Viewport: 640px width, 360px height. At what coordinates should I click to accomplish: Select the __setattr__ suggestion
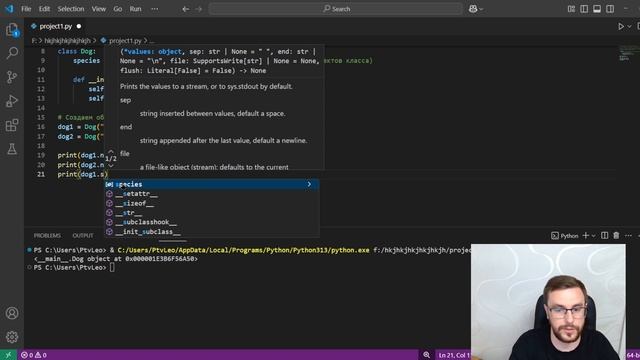[211, 194]
